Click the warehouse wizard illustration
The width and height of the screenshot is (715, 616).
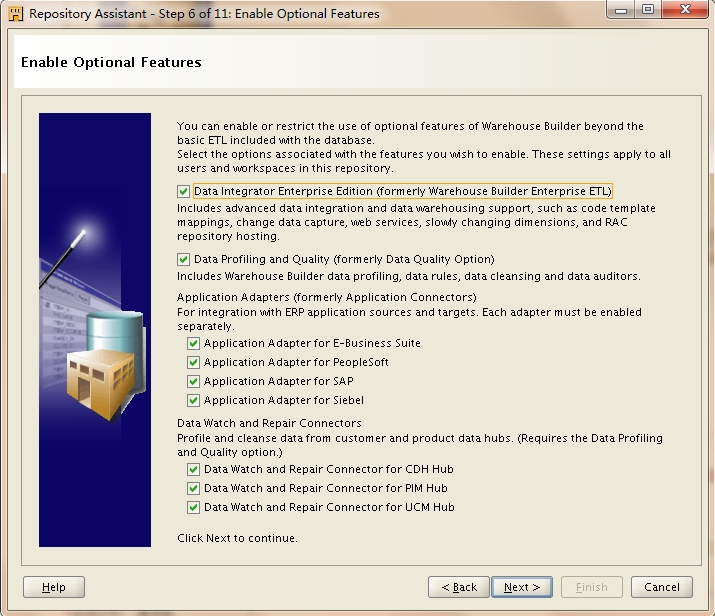[x=95, y=330]
